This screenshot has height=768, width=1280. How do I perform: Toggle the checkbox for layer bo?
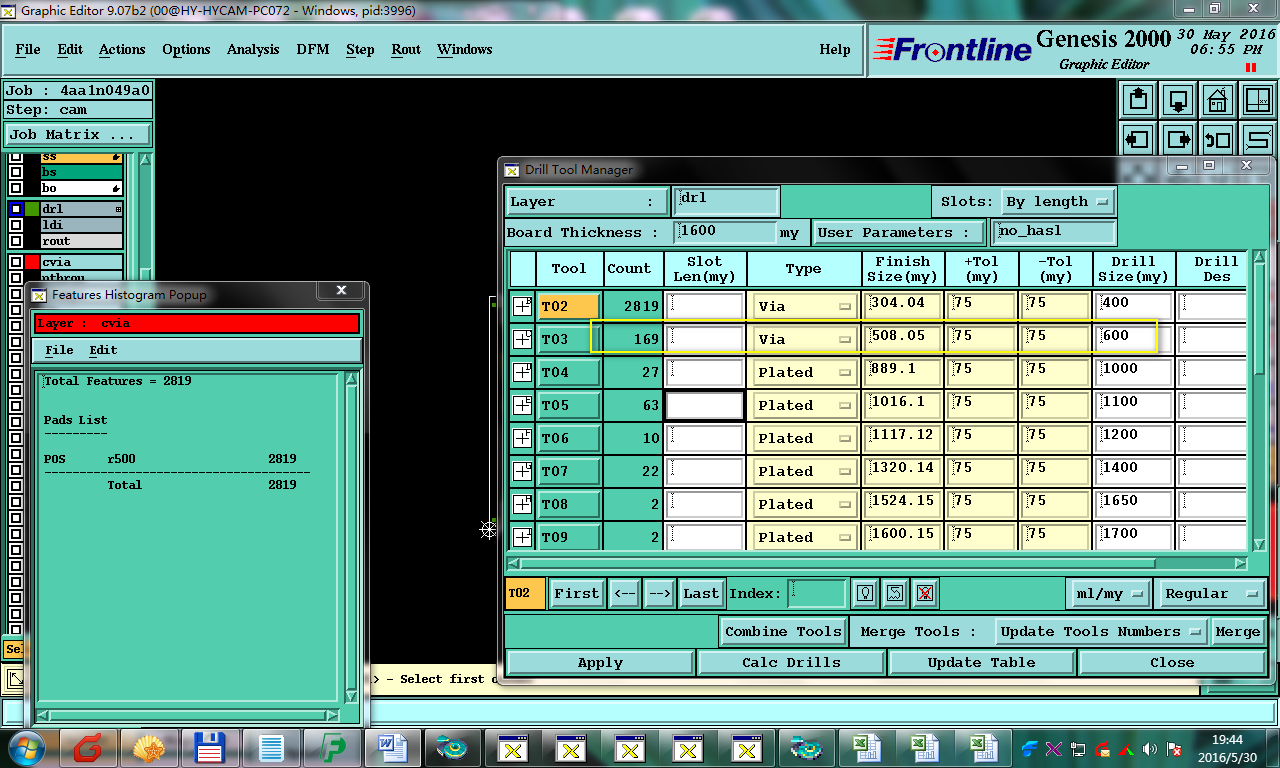[x=15, y=188]
